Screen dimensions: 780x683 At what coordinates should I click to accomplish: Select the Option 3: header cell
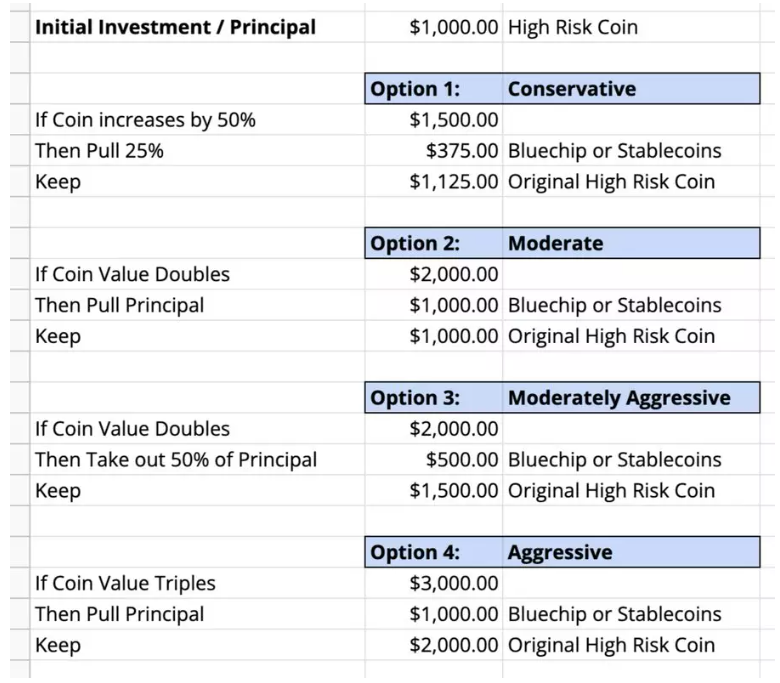click(433, 397)
